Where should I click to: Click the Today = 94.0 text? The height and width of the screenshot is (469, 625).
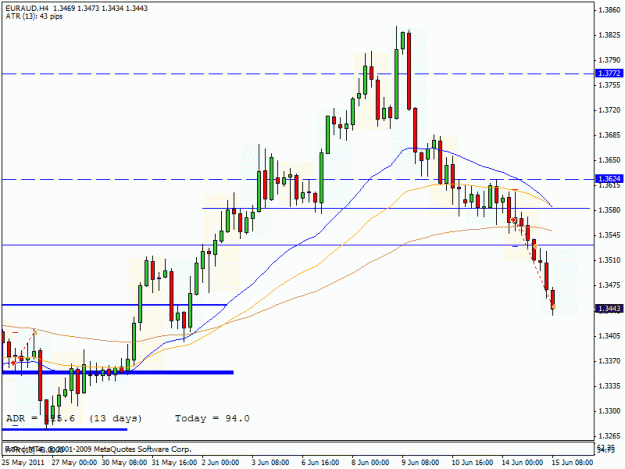click(x=212, y=418)
